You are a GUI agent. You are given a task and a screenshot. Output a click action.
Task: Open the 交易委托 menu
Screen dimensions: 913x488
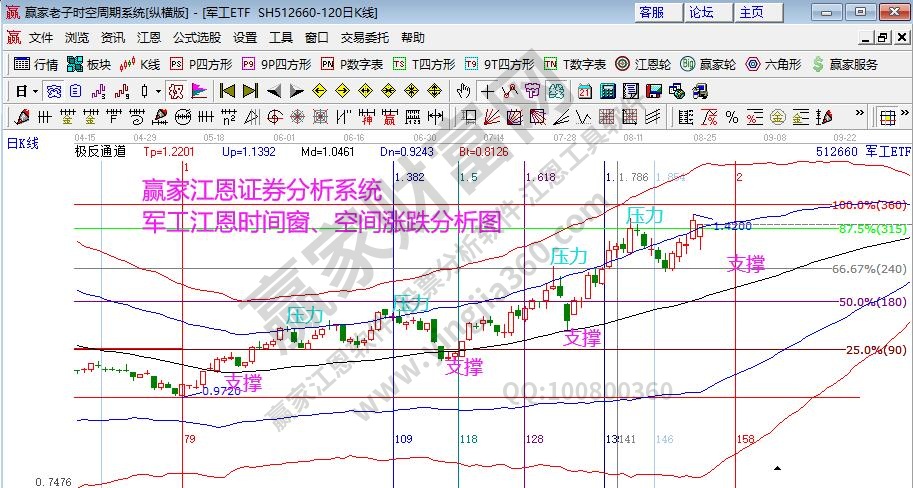(x=365, y=38)
